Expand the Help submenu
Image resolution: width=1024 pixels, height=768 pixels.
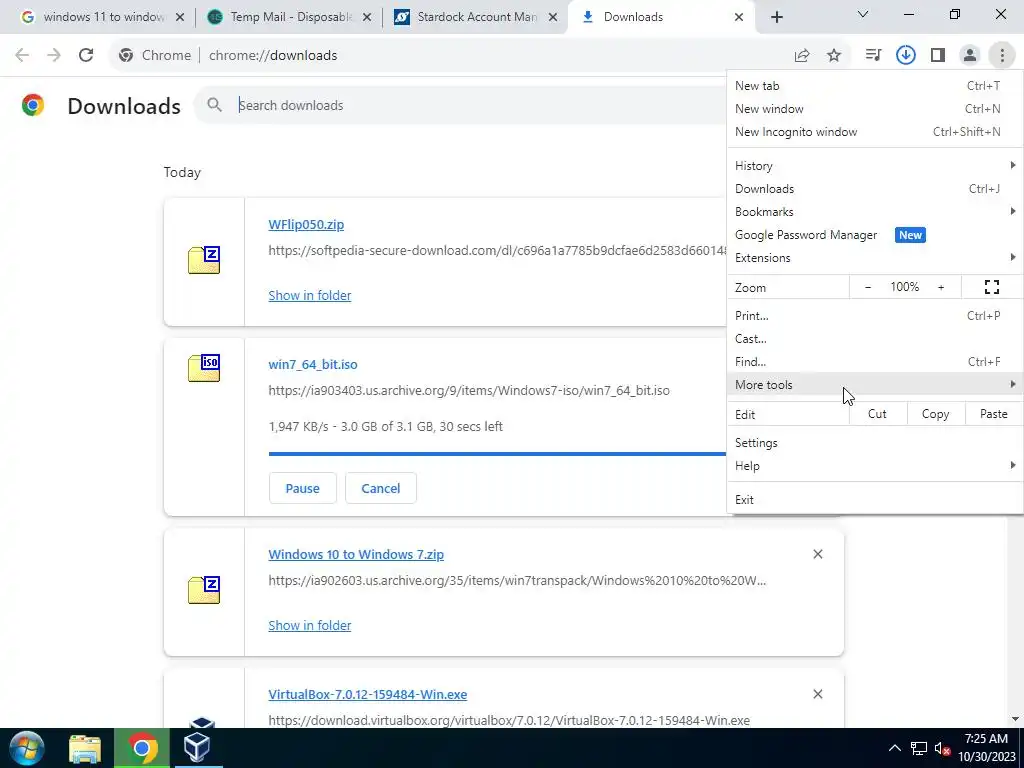(x=875, y=466)
